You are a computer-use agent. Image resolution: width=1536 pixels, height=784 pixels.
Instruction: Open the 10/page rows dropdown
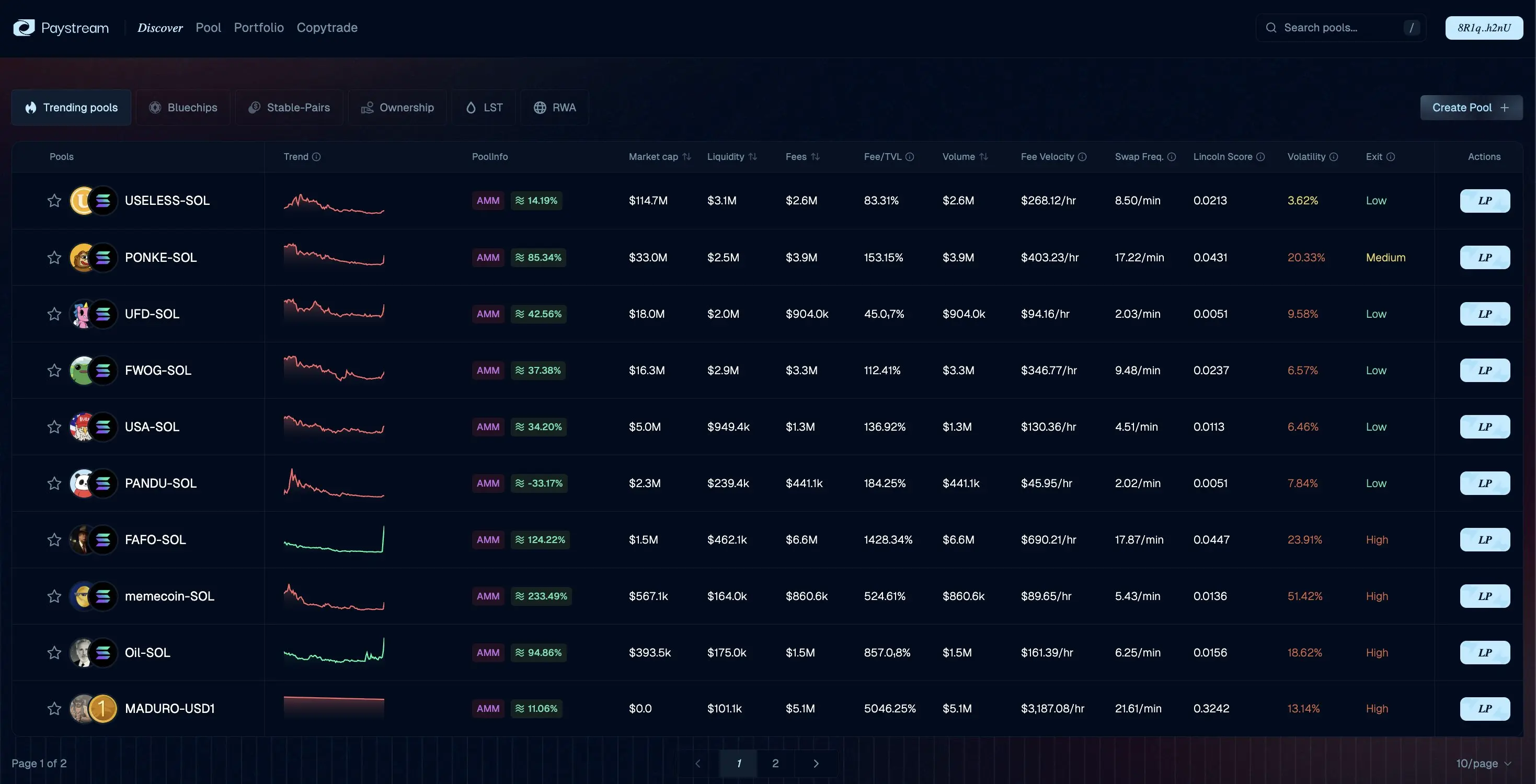1483,764
